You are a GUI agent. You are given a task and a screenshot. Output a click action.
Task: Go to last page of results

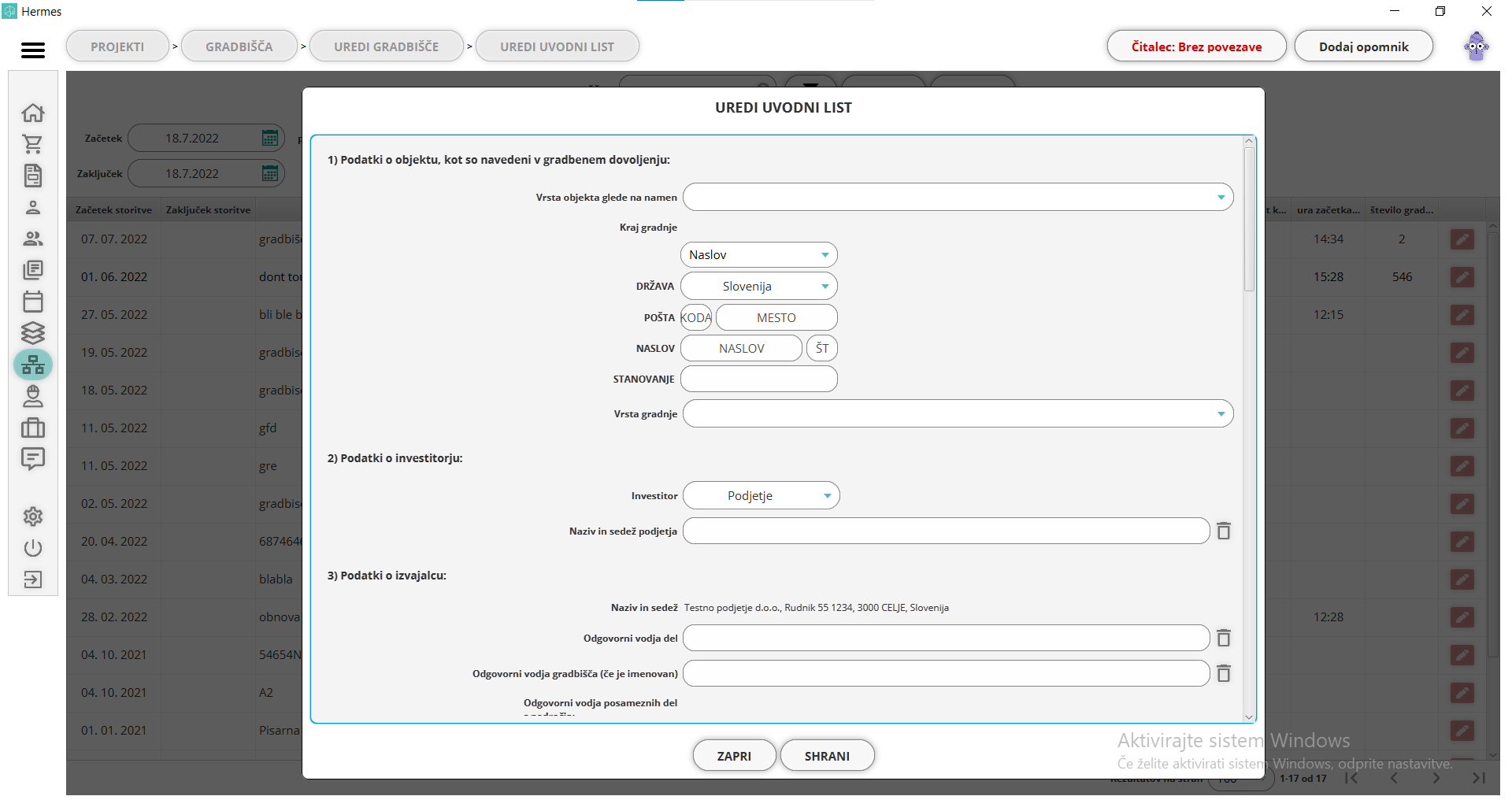click(1479, 778)
